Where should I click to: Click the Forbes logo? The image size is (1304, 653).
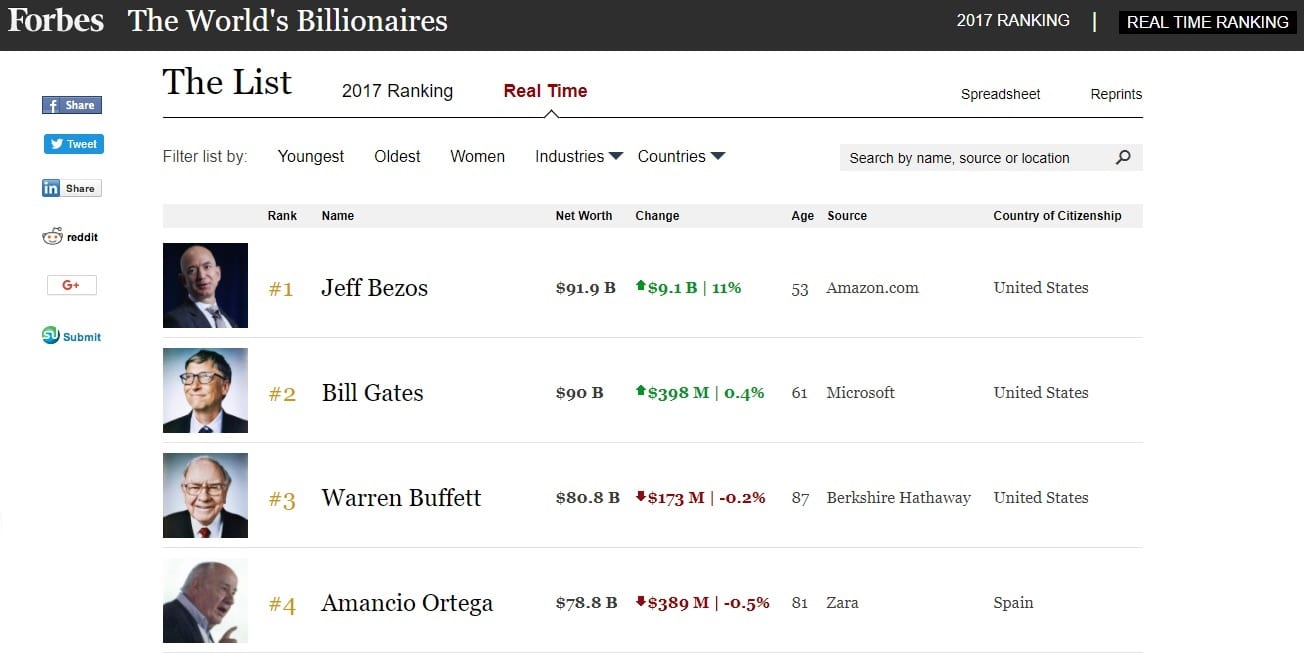(56, 21)
